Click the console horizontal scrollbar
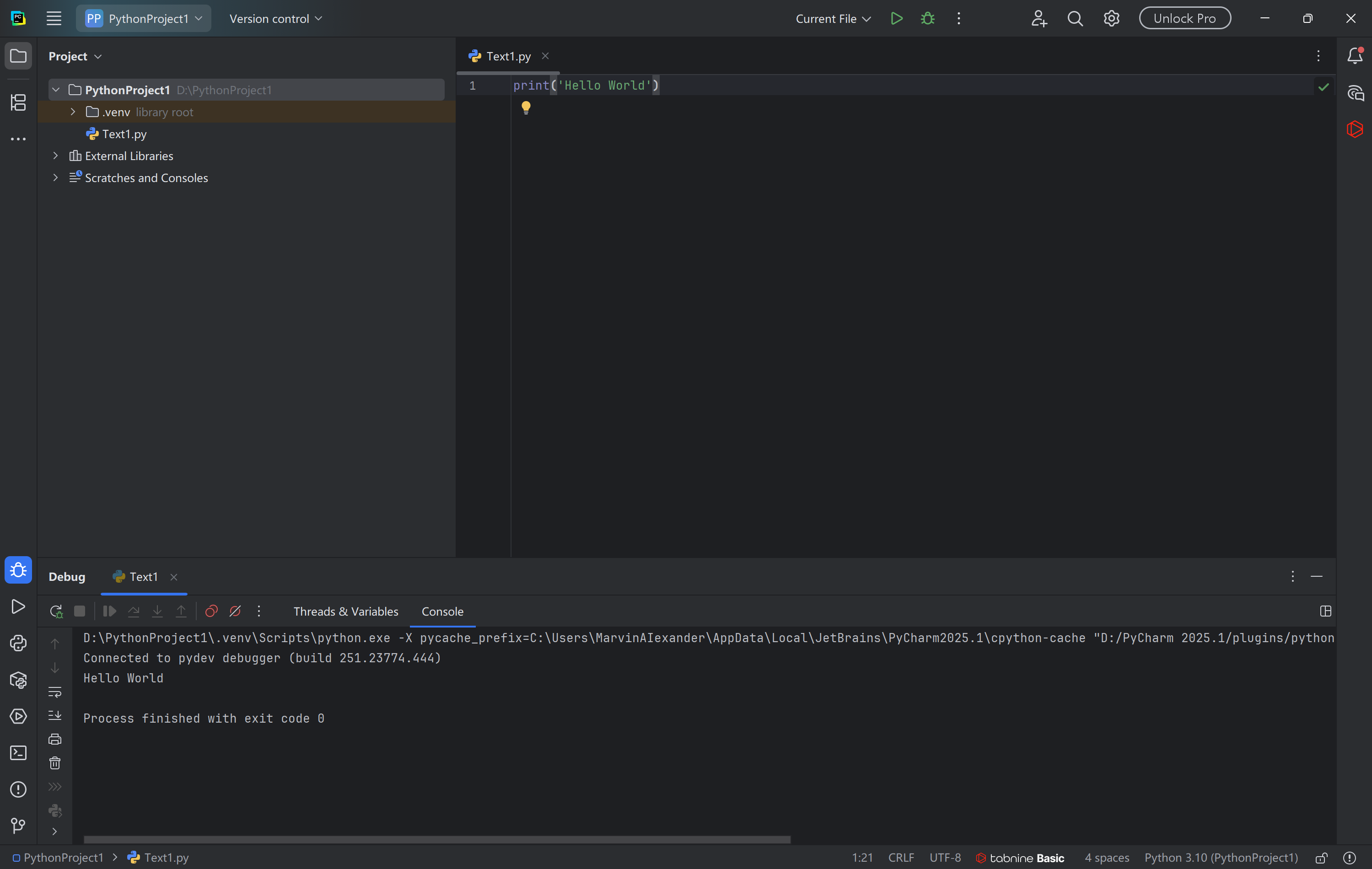The height and width of the screenshot is (869, 1372). click(x=437, y=839)
